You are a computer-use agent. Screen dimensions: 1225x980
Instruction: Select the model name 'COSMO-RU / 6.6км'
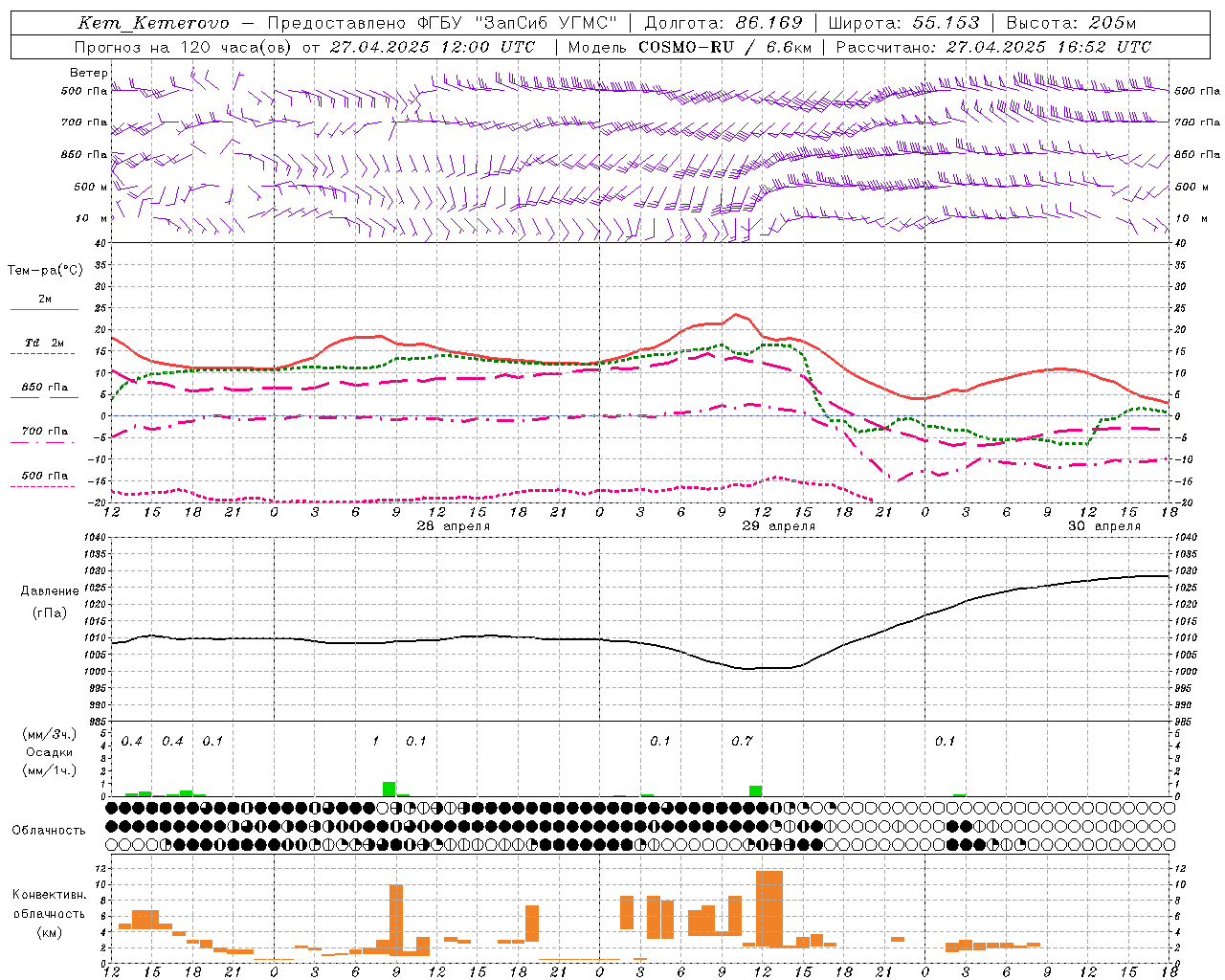724,47
